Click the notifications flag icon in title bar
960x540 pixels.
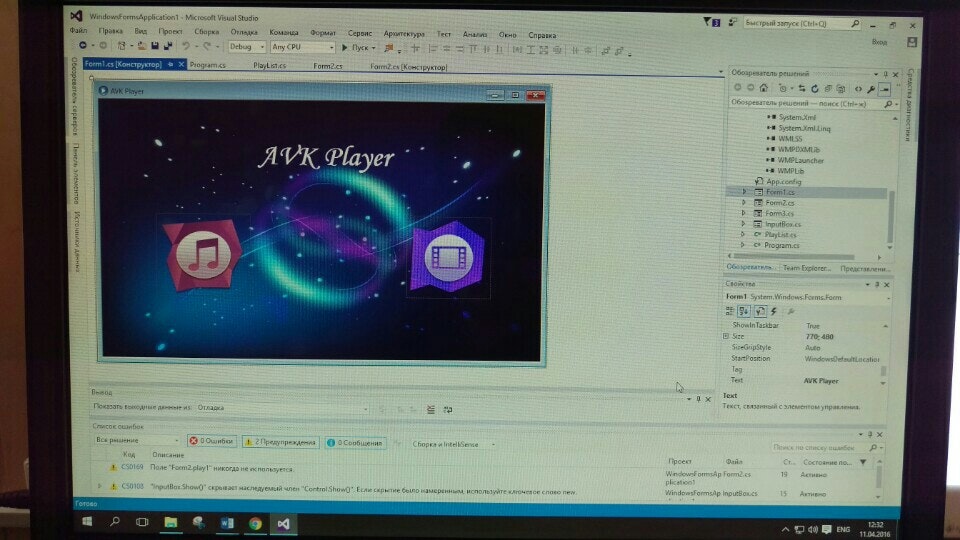click(710, 23)
